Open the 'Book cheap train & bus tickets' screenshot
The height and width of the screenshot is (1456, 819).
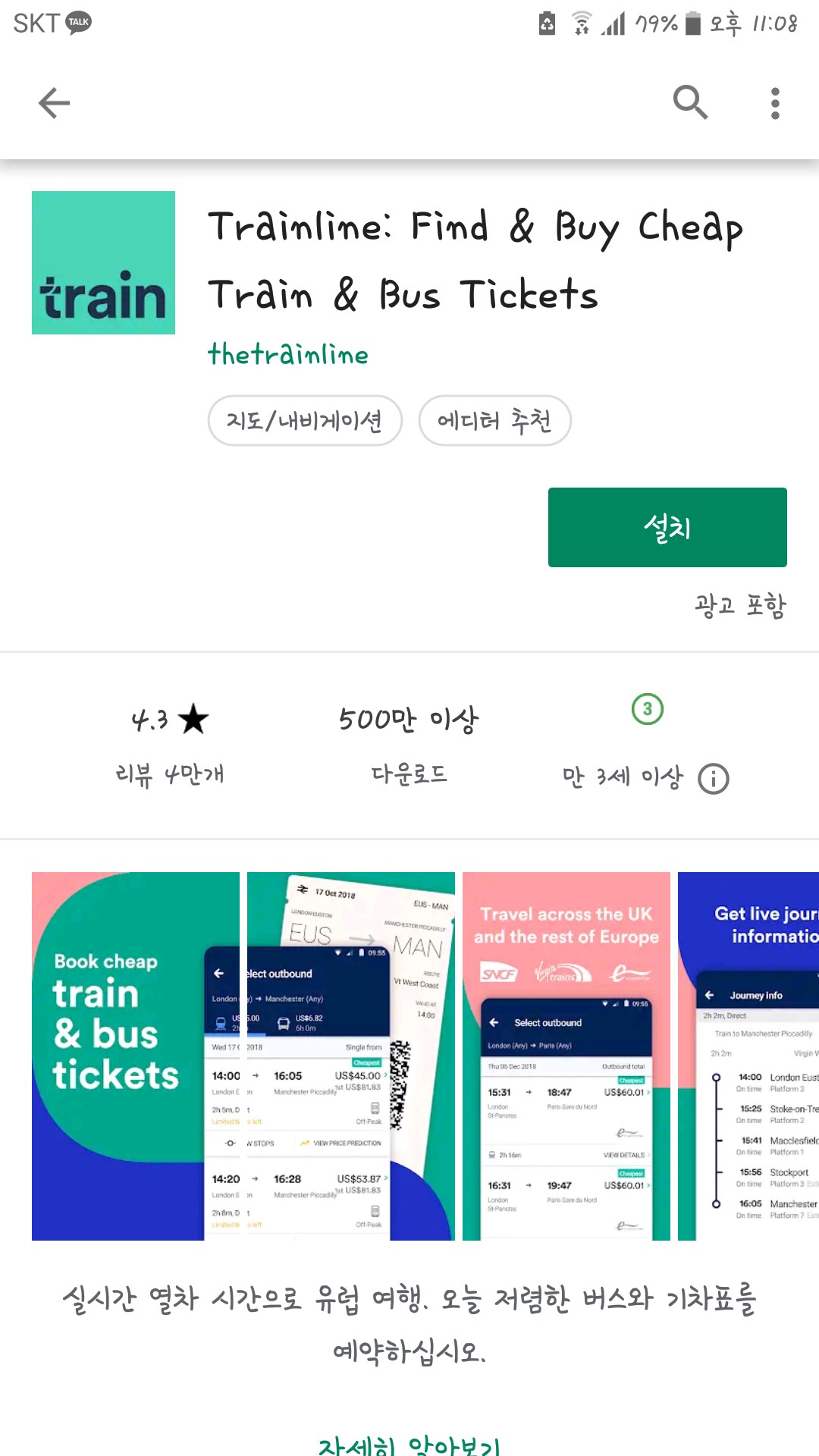pyautogui.click(x=136, y=1056)
